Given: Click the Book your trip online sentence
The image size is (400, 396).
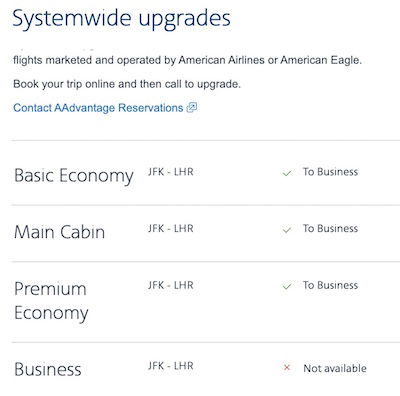Looking at the screenshot, I should (x=127, y=84).
